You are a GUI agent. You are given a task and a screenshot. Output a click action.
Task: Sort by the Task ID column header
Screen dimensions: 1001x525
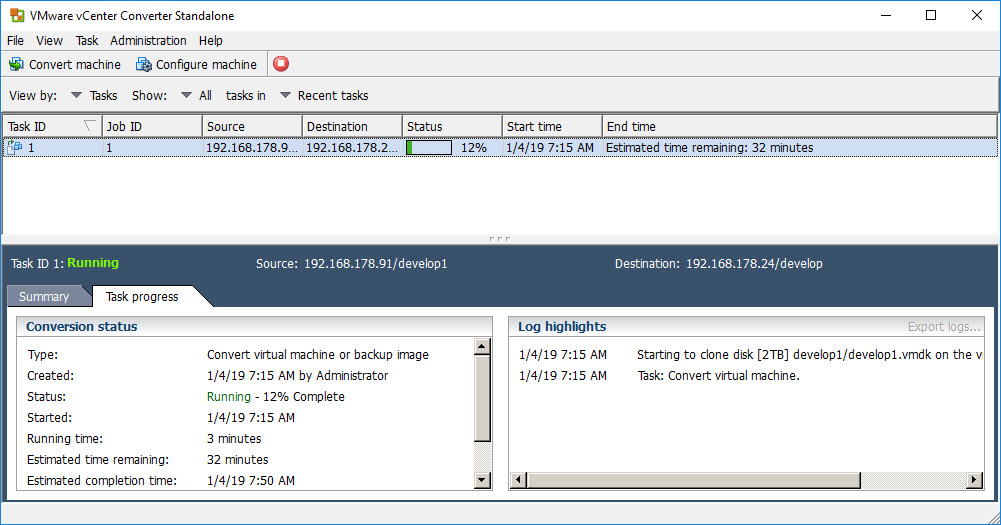tap(52, 126)
